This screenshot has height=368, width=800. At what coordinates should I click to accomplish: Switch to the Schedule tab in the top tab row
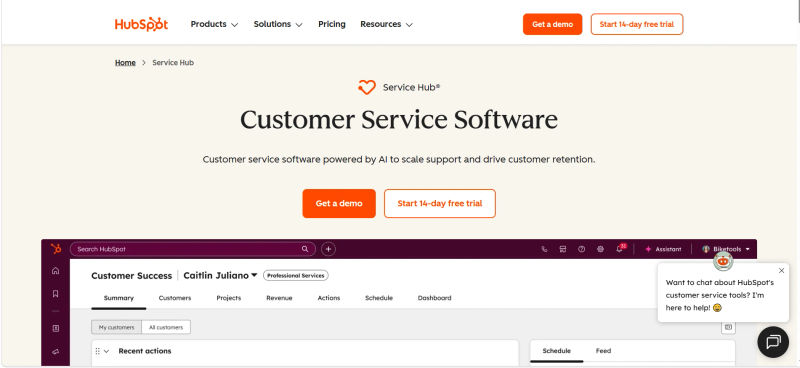[x=379, y=298]
